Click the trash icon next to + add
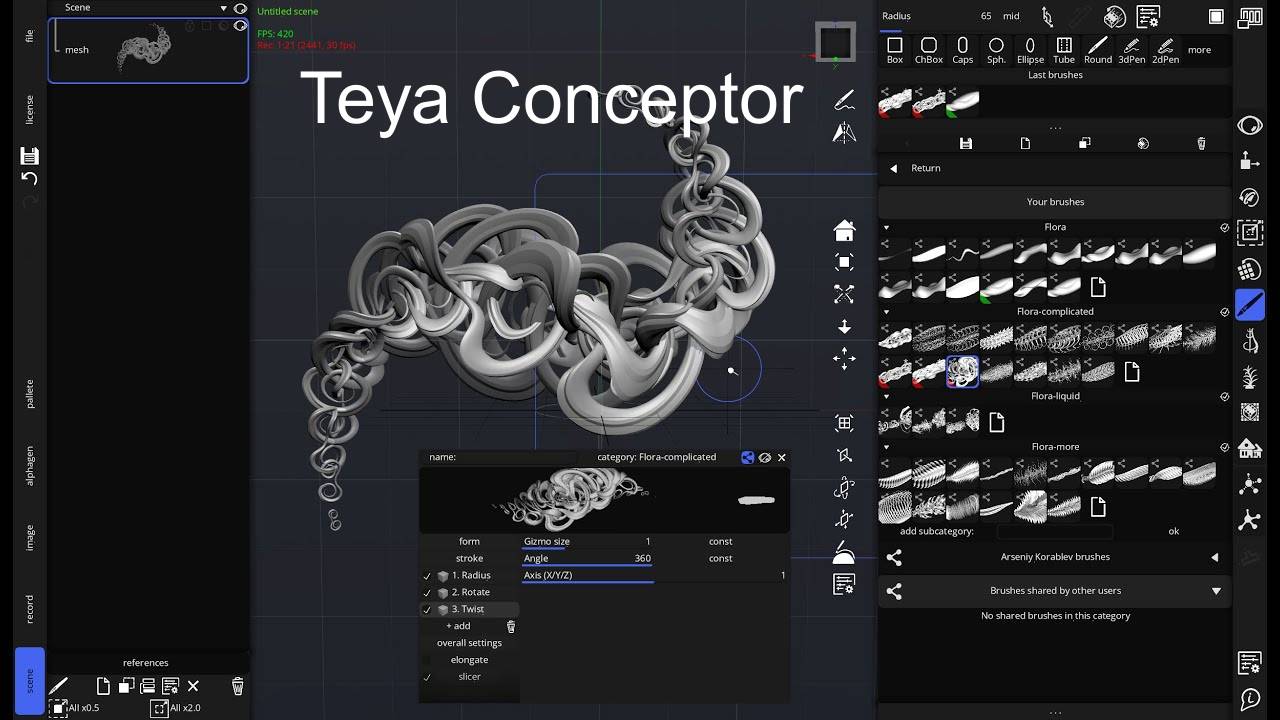 pyautogui.click(x=511, y=626)
